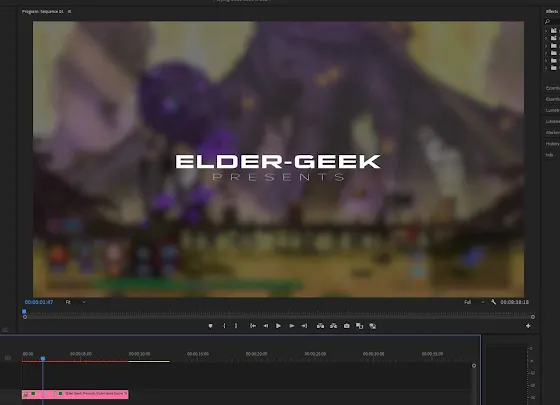Step back one frame

coord(265,326)
